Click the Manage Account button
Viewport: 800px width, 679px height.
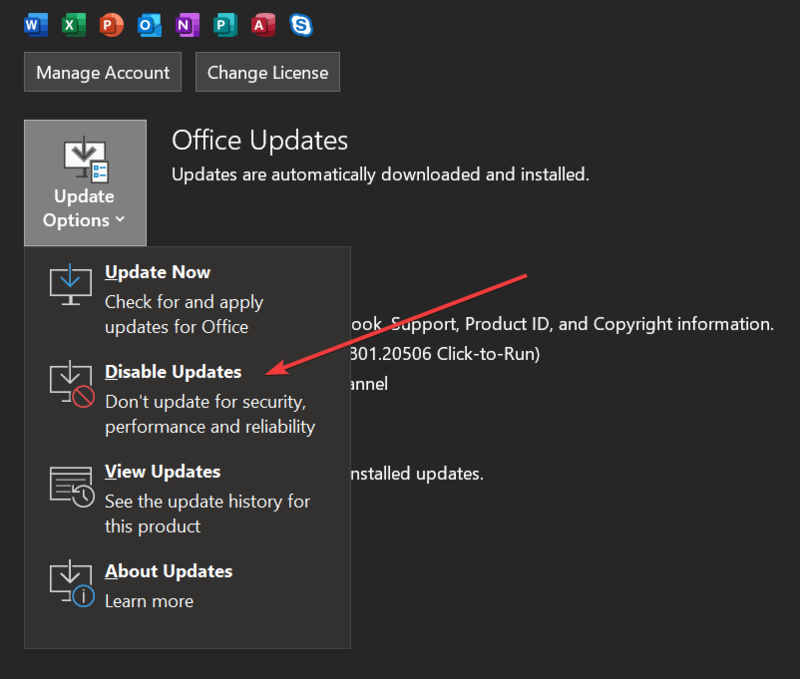coord(102,71)
